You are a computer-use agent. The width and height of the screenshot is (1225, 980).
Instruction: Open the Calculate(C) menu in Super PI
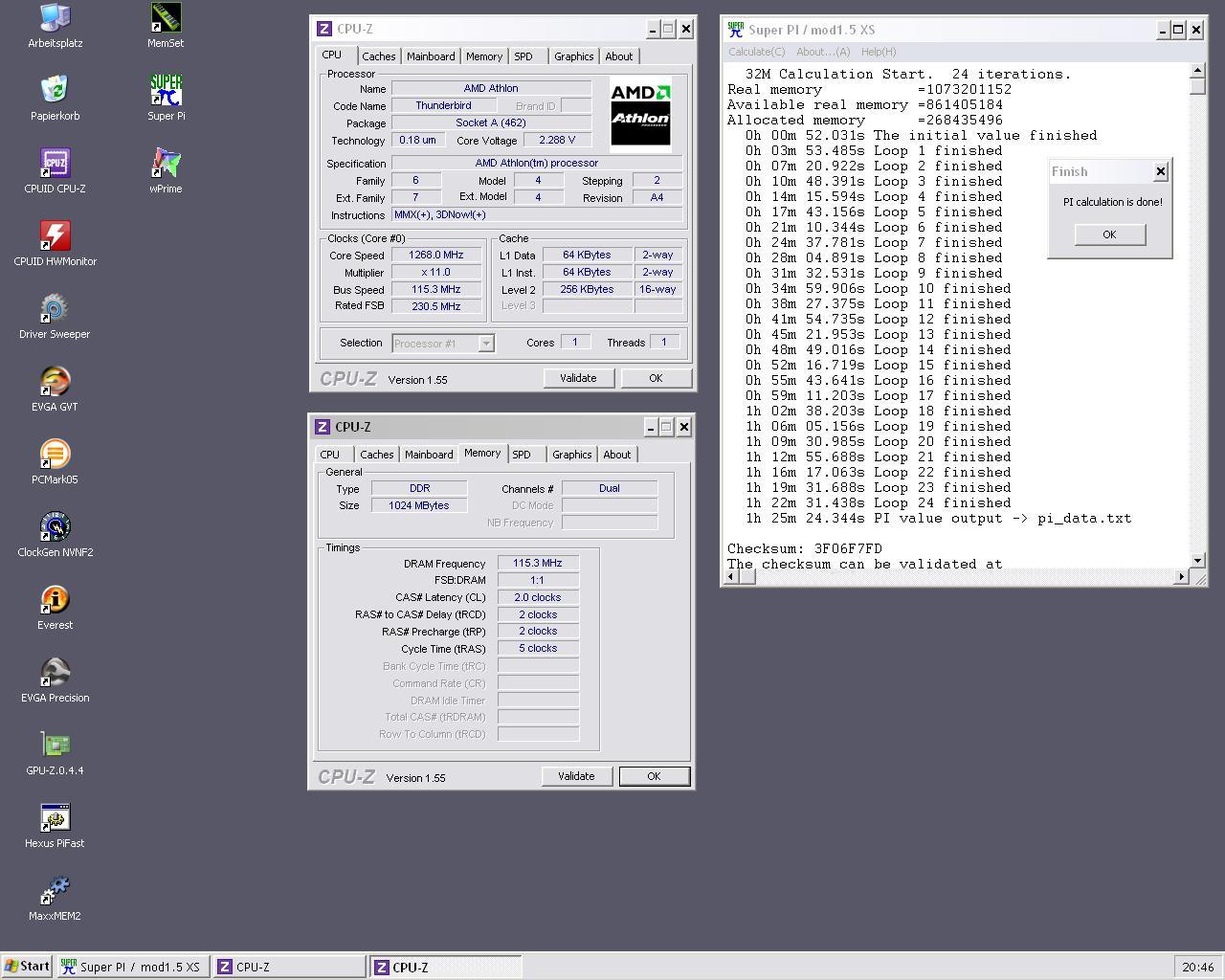(x=756, y=52)
